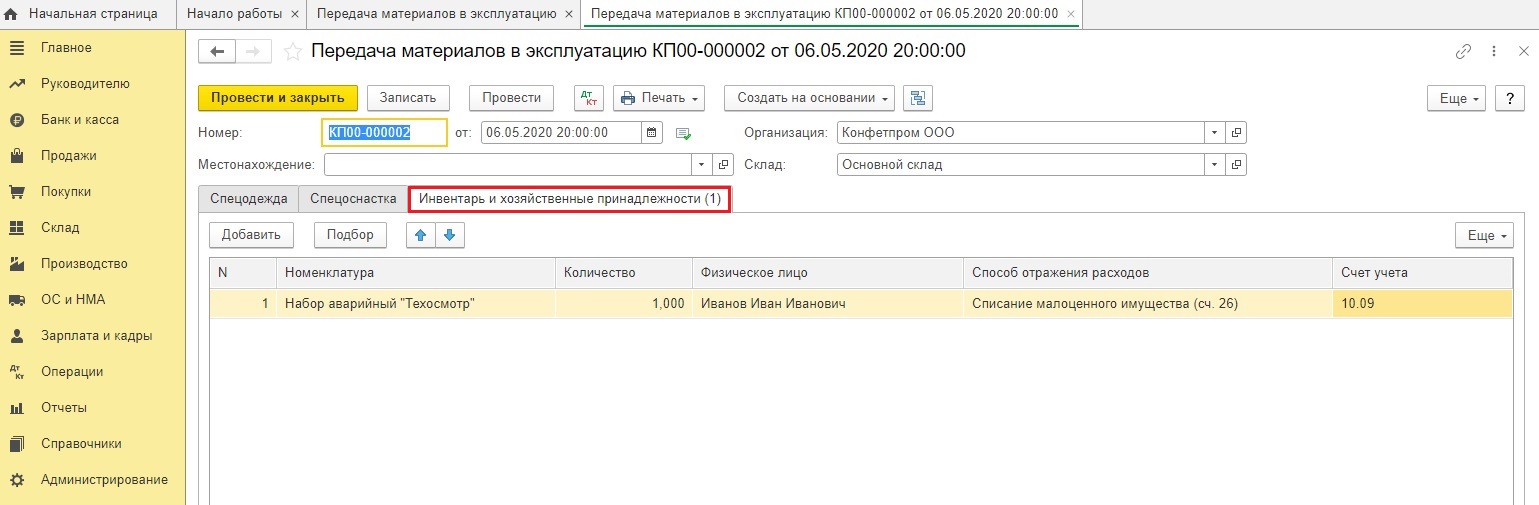Click green document status icon beside date
The image size is (1539, 505).
684,133
